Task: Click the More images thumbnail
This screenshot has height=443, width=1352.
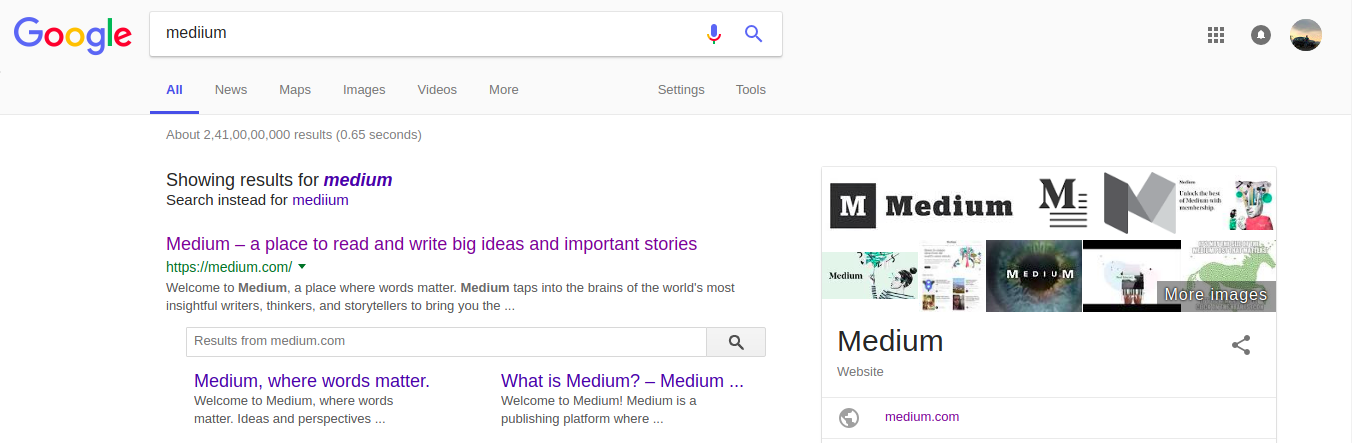Action: click(x=1216, y=294)
